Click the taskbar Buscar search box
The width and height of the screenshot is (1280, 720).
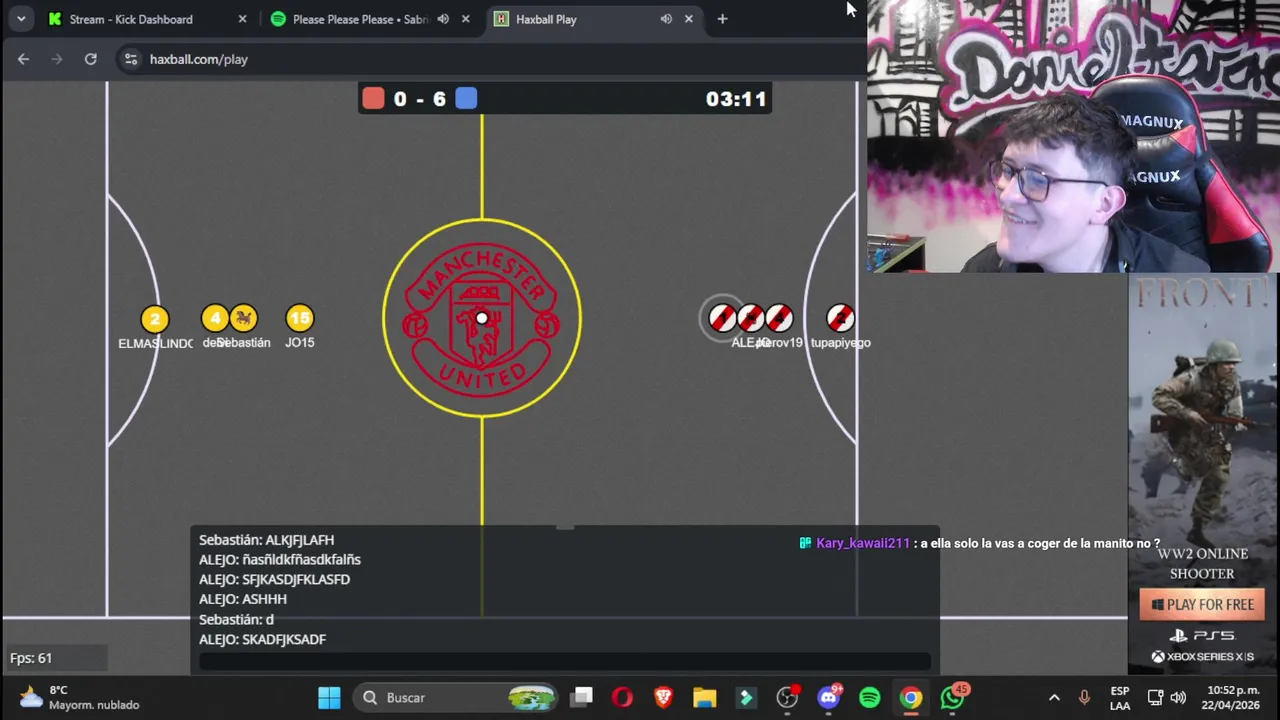tap(456, 697)
